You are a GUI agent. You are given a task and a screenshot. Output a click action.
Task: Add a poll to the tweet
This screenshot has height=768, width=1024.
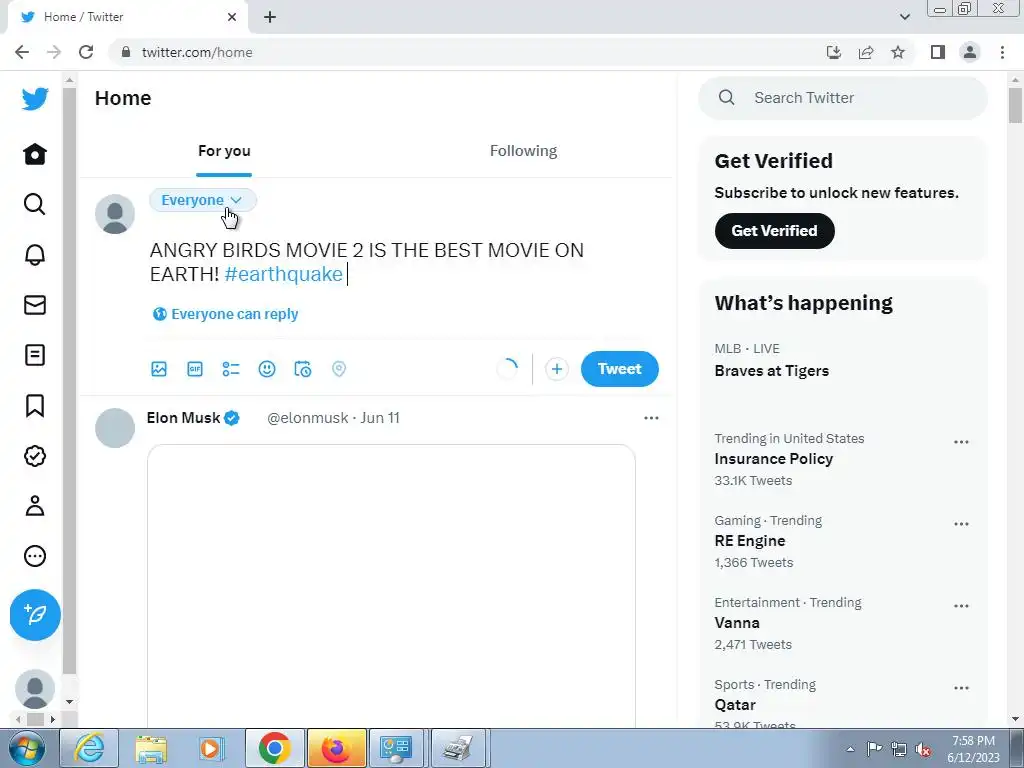click(x=231, y=369)
